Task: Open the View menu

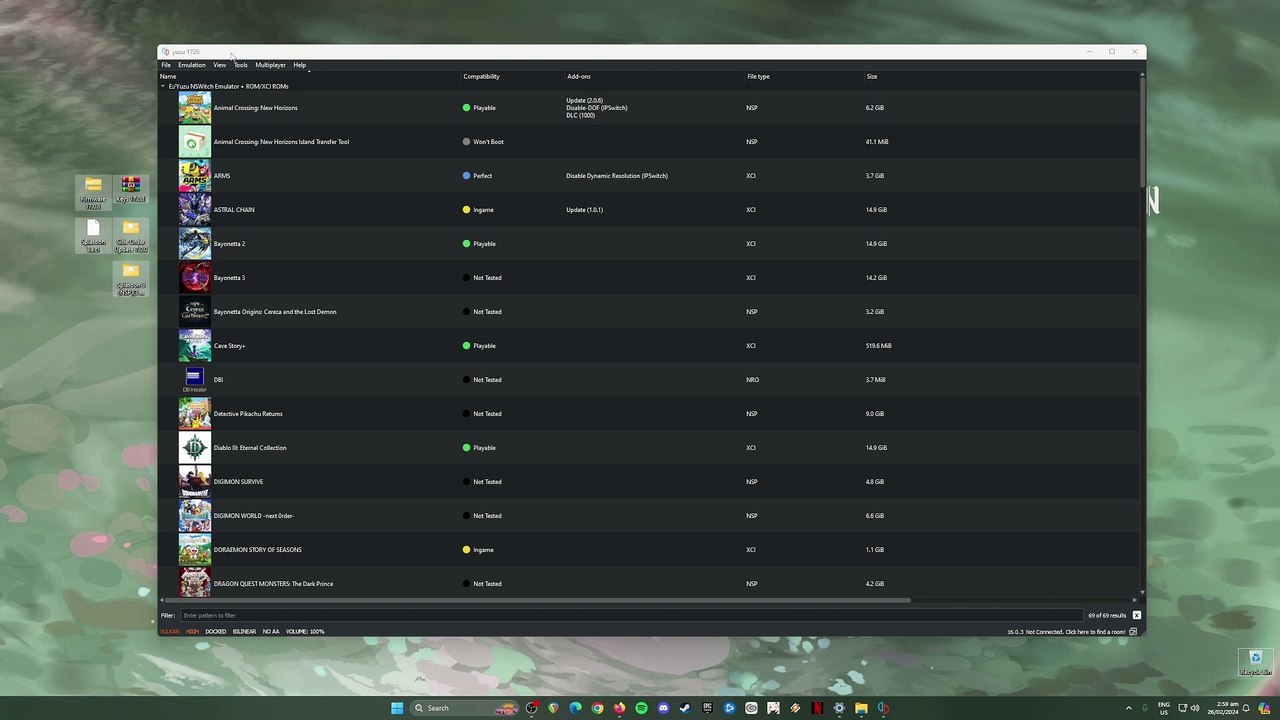Action: click(219, 65)
